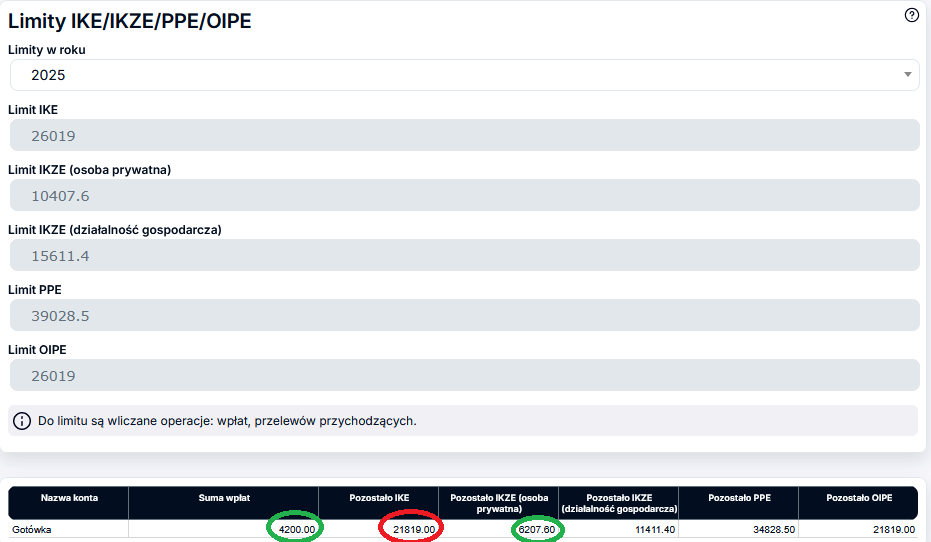Screen dimensions: 931x542
Task: Select the Limit IKZE (osoba prywatna) field
Action: pyautogui.click(x=464, y=196)
